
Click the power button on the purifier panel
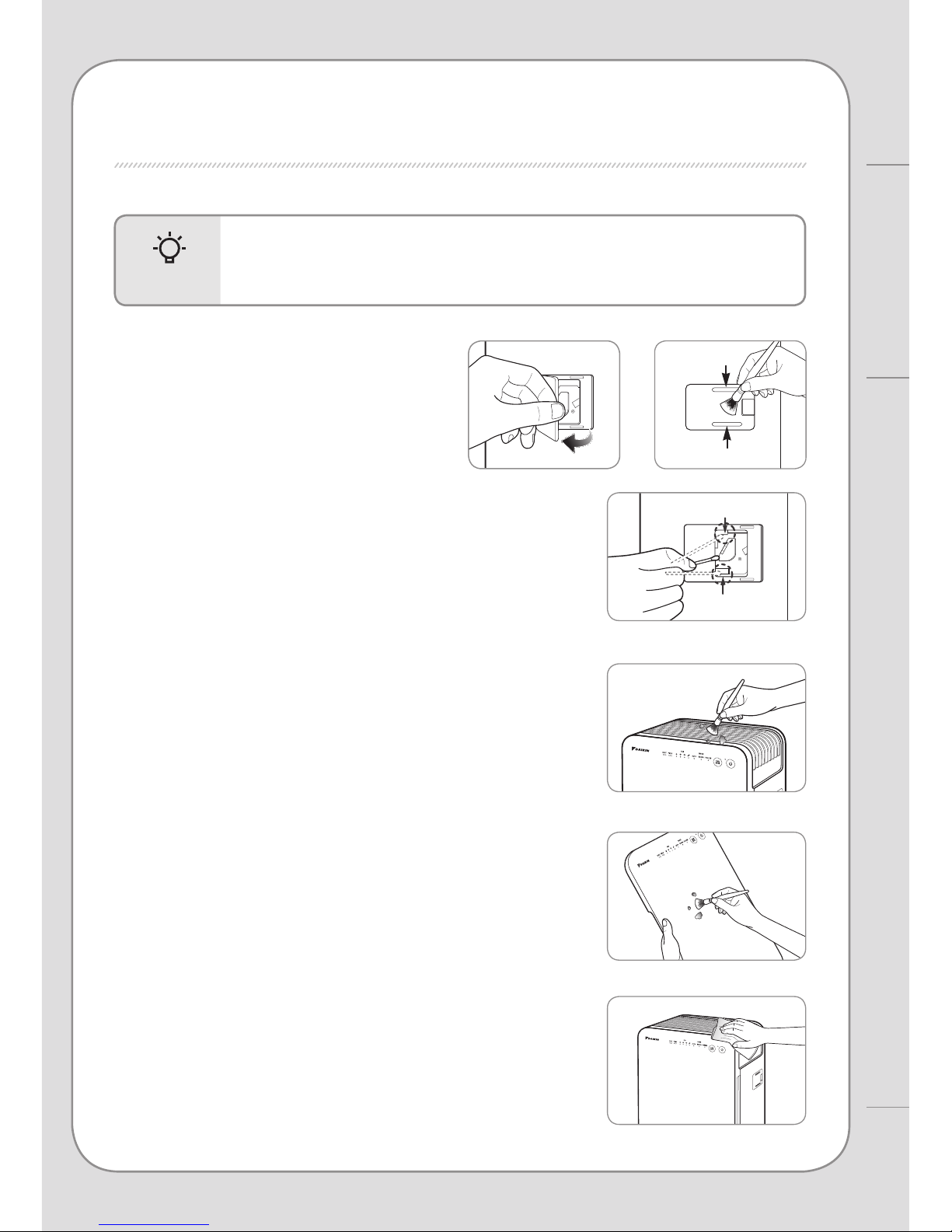click(x=731, y=764)
